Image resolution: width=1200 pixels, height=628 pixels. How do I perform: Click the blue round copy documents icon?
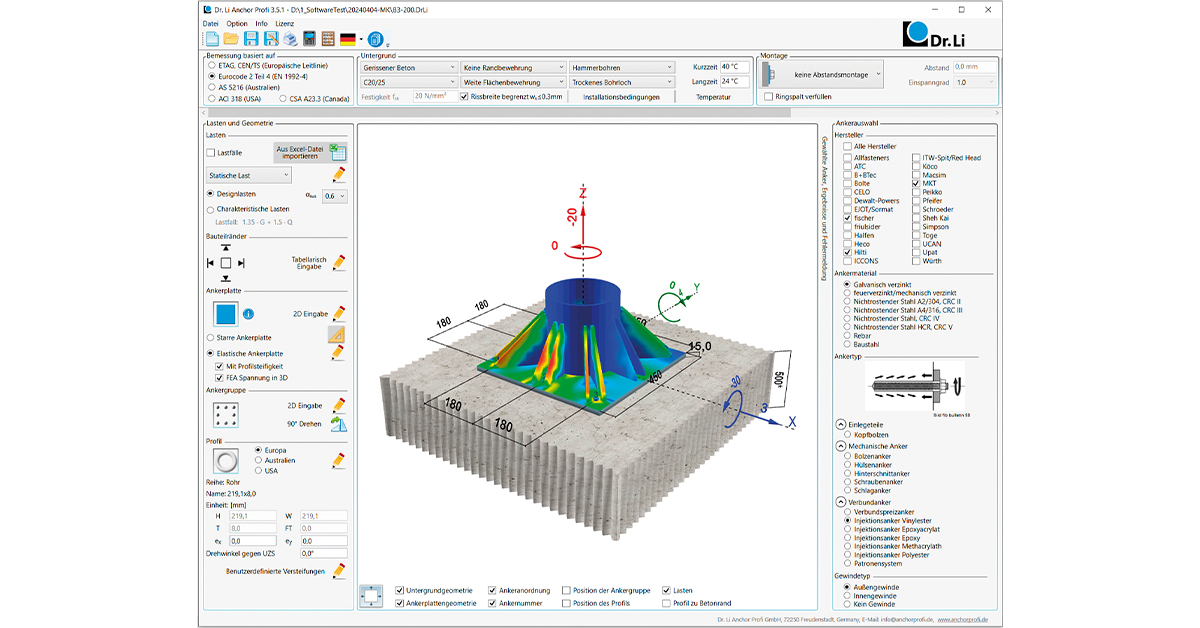coord(375,39)
